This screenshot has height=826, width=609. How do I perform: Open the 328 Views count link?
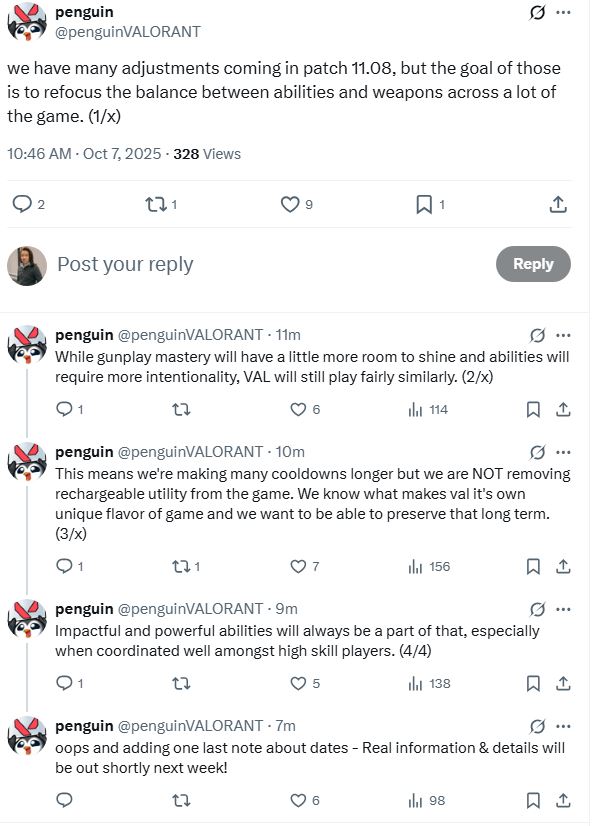[x=207, y=154]
